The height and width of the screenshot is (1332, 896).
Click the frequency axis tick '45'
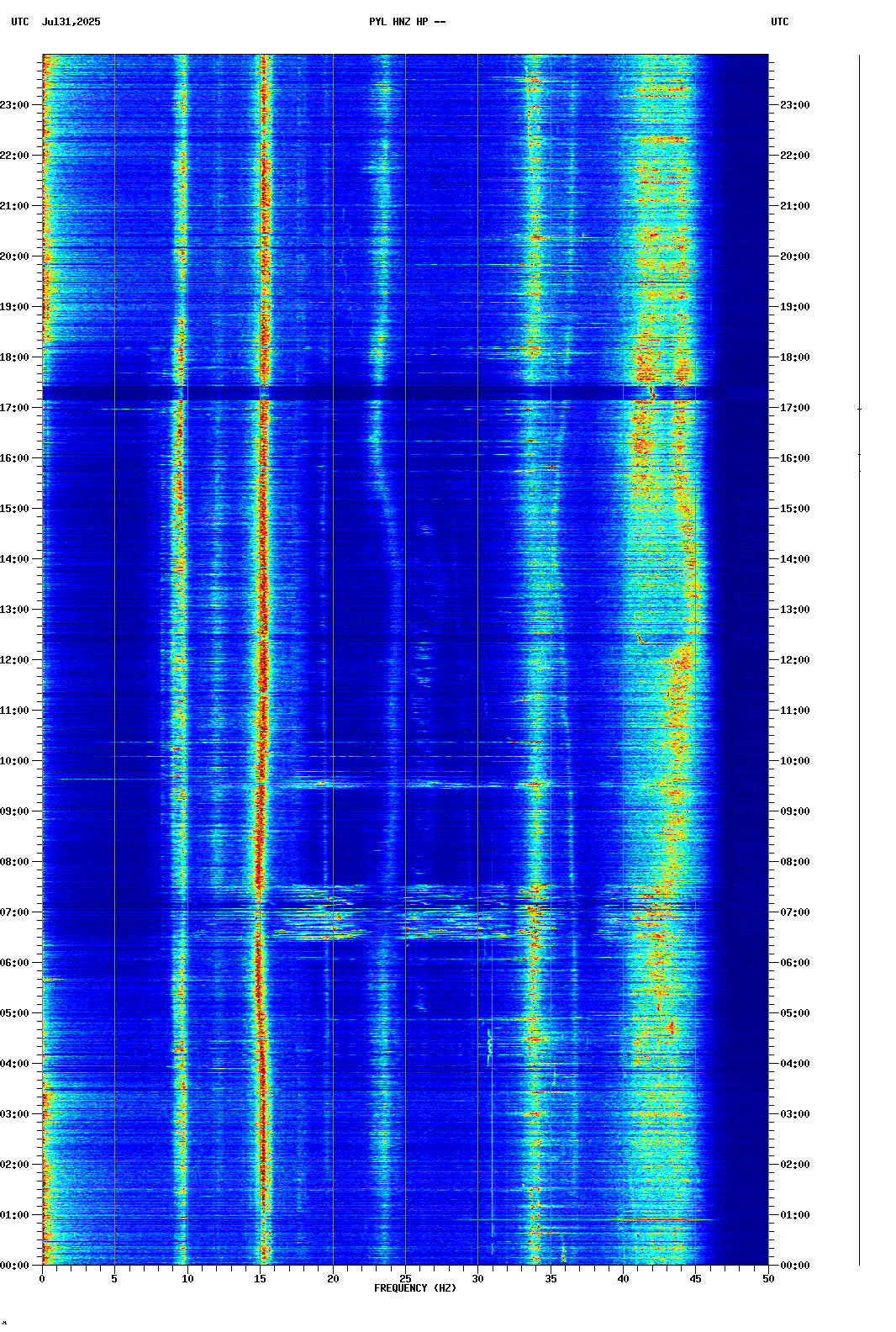pyautogui.click(x=696, y=1279)
